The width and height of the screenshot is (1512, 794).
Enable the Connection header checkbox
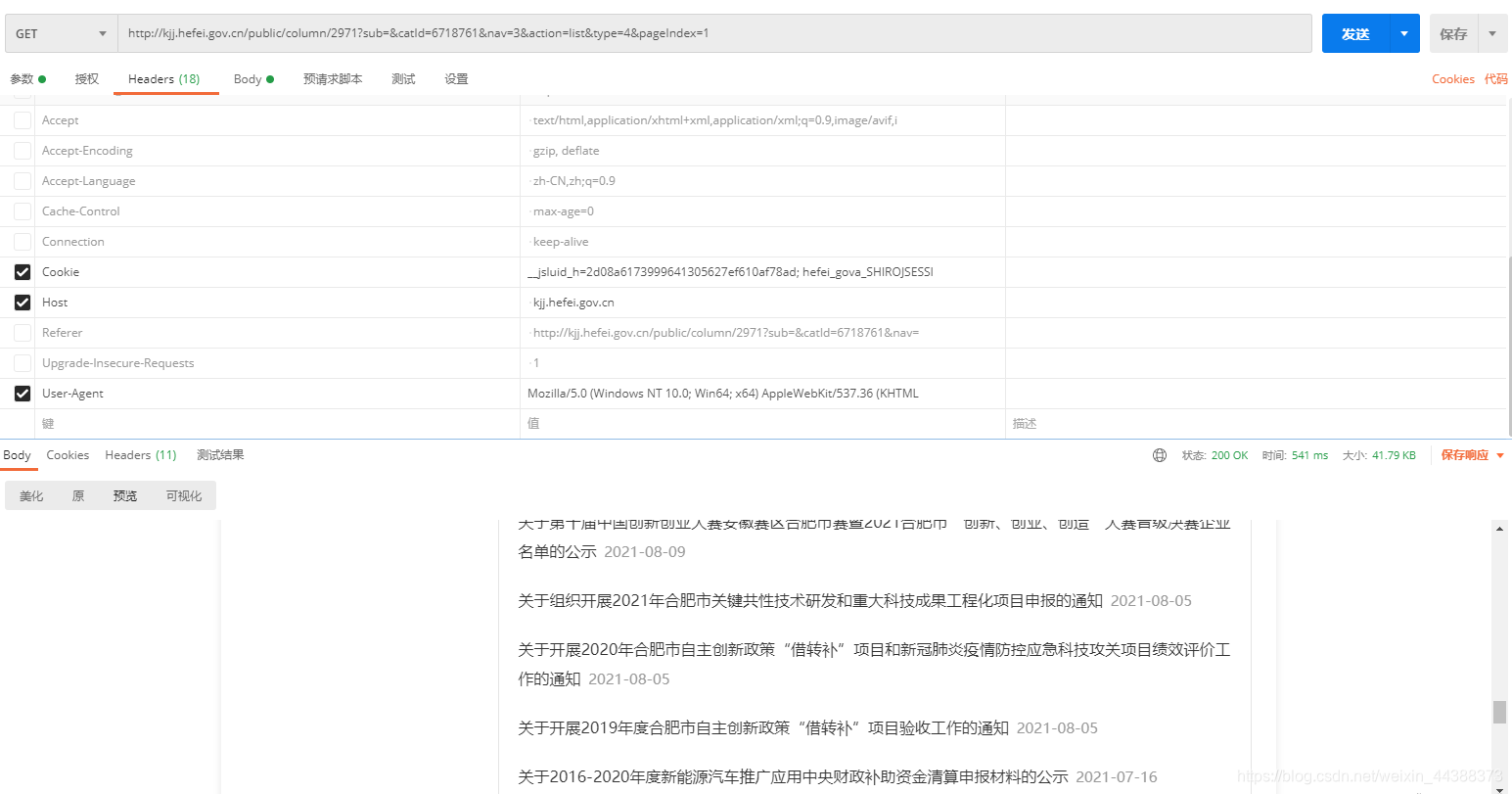tap(23, 242)
